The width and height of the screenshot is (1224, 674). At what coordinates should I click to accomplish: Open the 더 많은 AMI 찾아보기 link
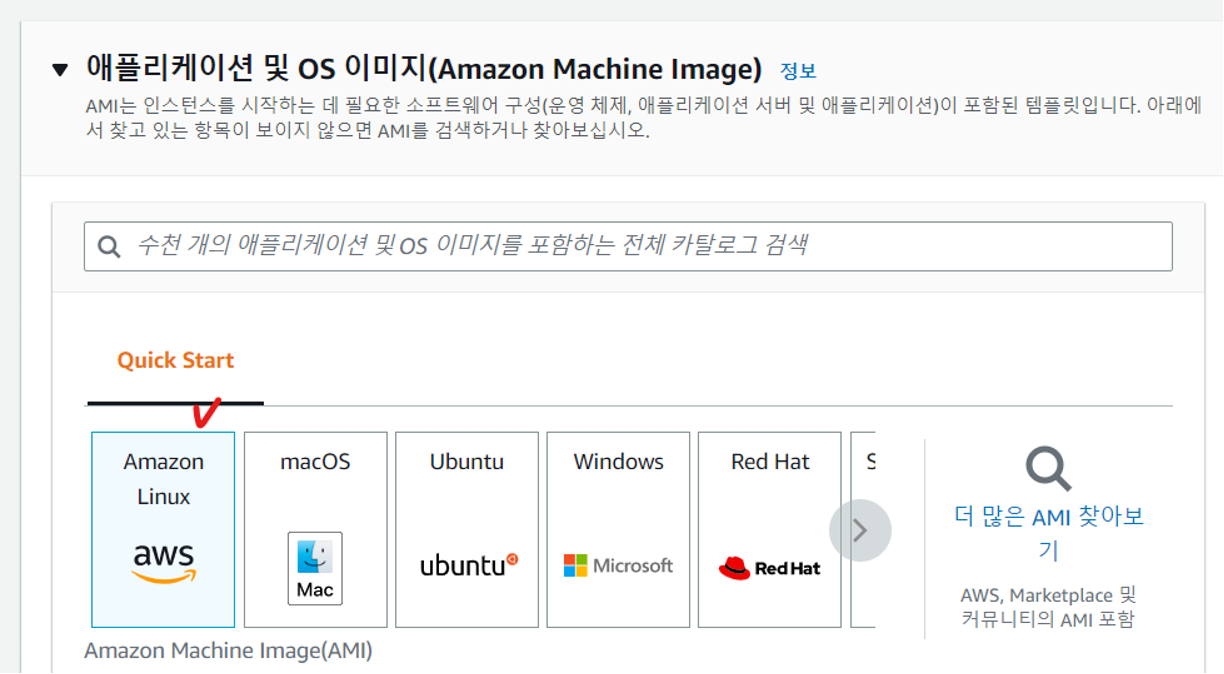point(1048,534)
